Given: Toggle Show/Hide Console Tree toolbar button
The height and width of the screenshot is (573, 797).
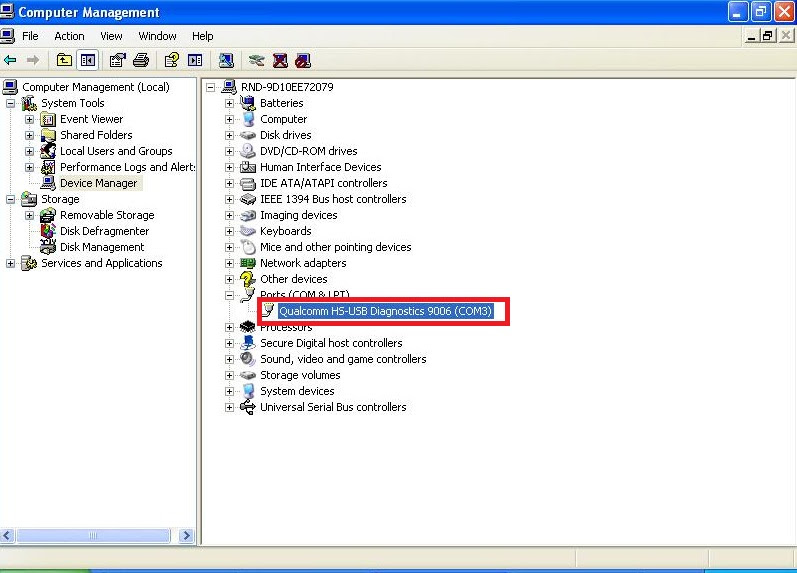Looking at the screenshot, I should point(87,61).
